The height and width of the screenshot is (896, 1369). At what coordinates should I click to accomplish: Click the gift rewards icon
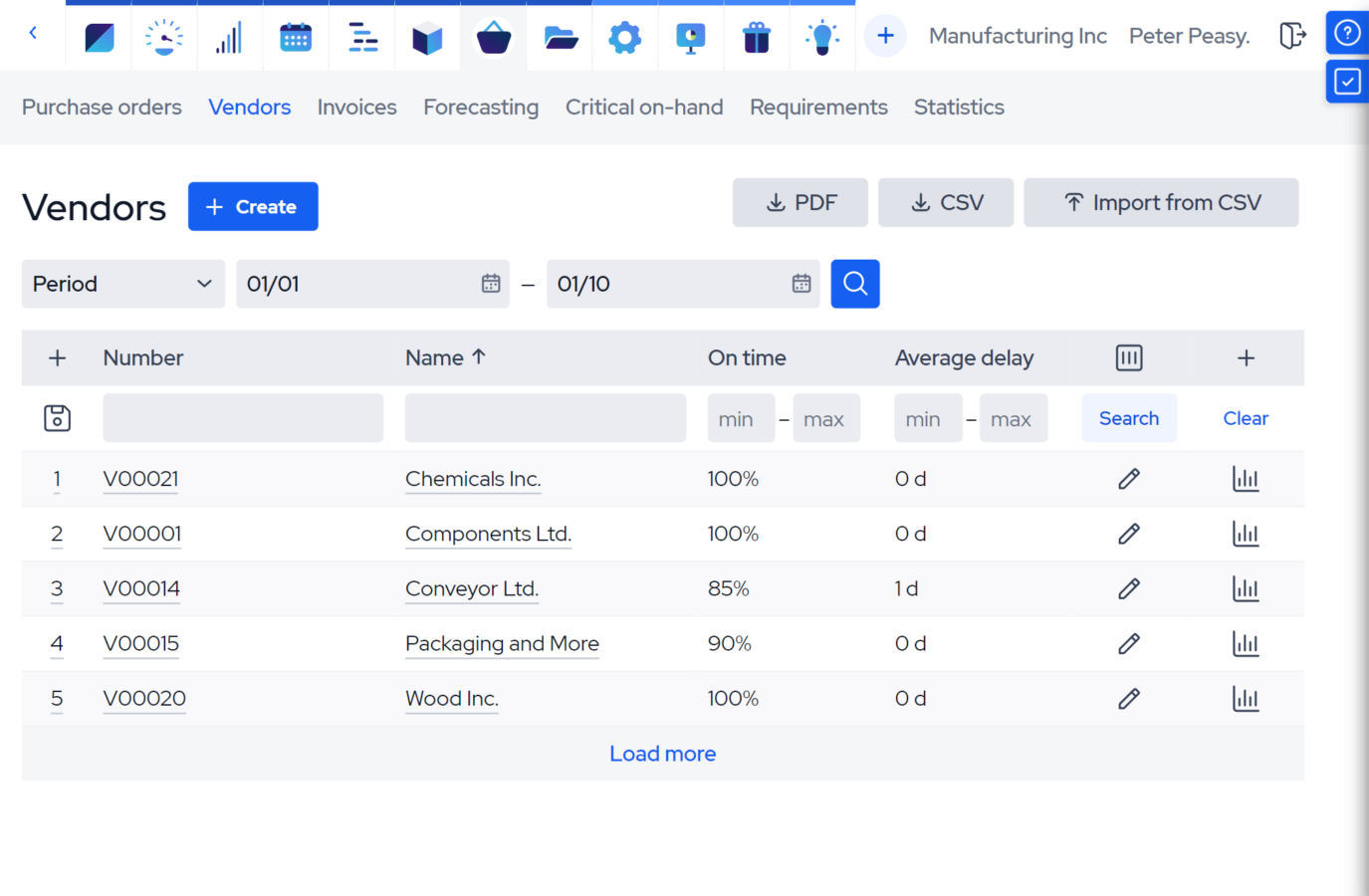click(756, 36)
